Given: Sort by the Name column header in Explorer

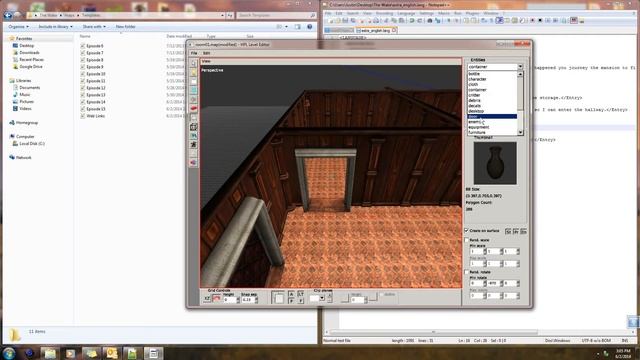Looking at the screenshot, I should (85, 36).
